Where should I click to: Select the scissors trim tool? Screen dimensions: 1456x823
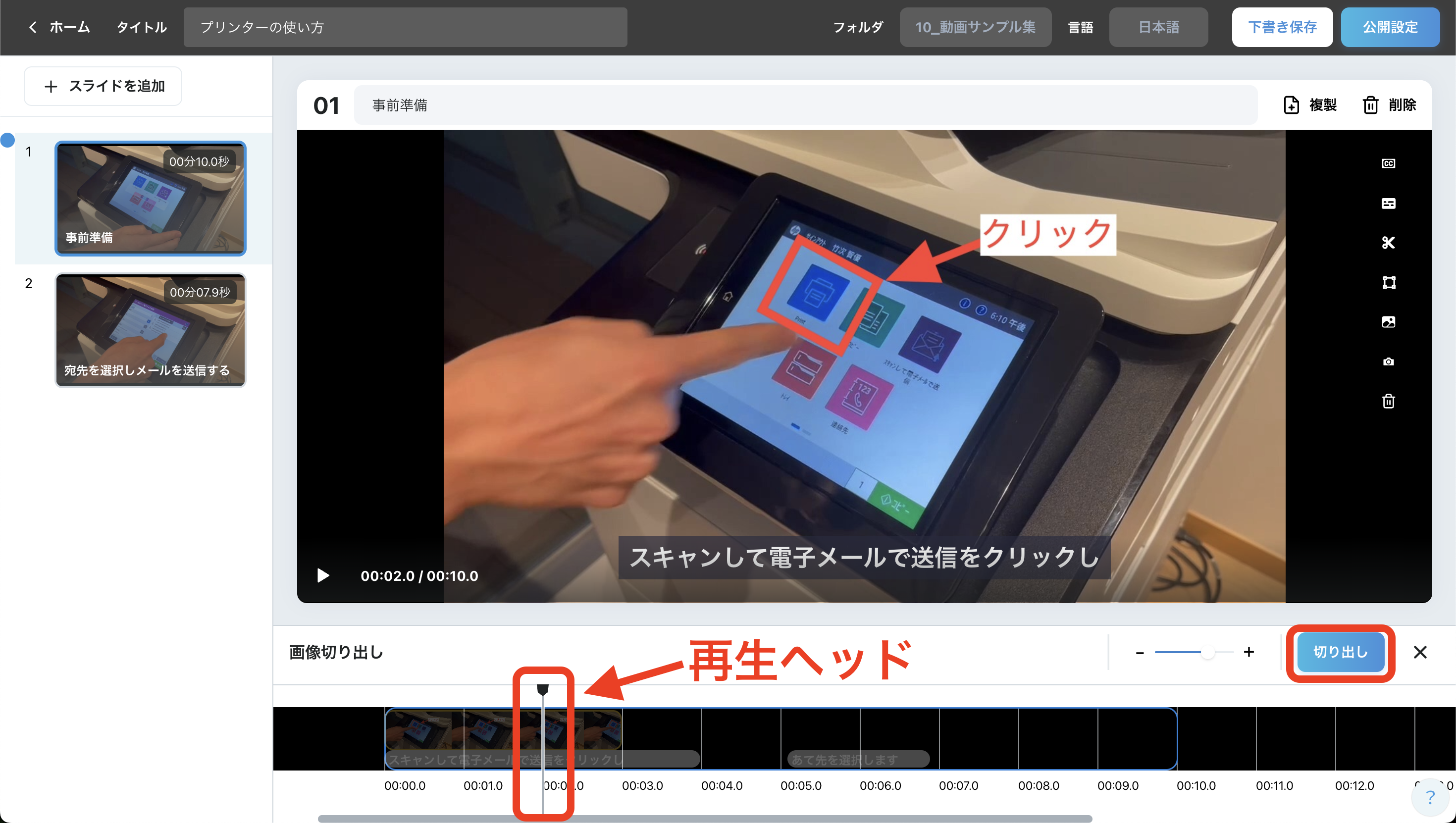point(1388,243)
